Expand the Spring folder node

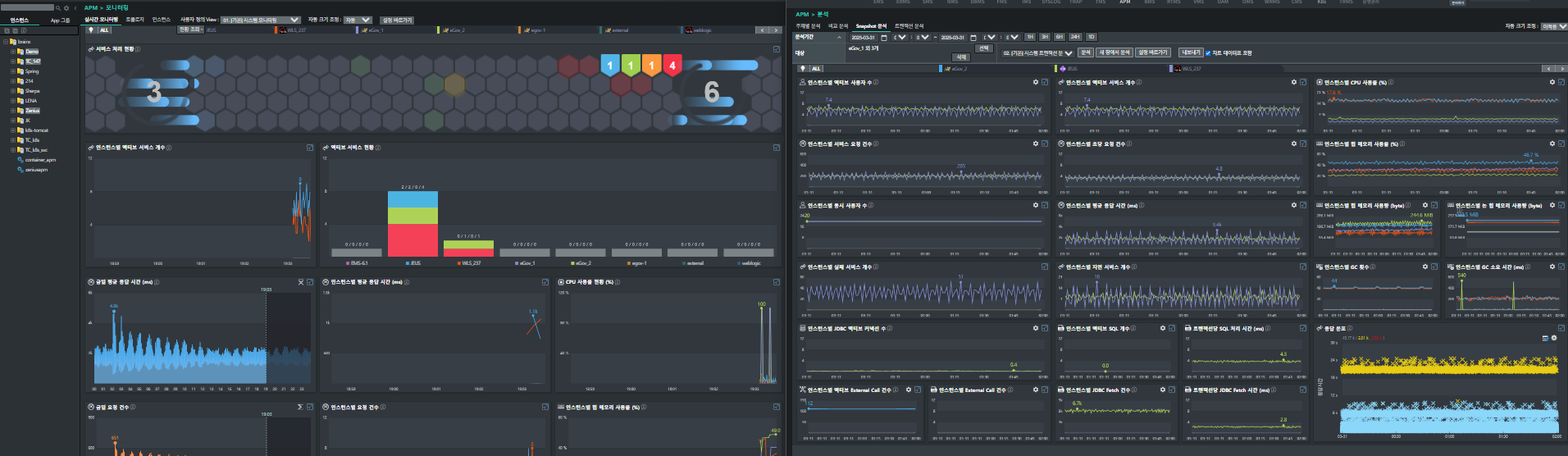(x=12, y=71)
